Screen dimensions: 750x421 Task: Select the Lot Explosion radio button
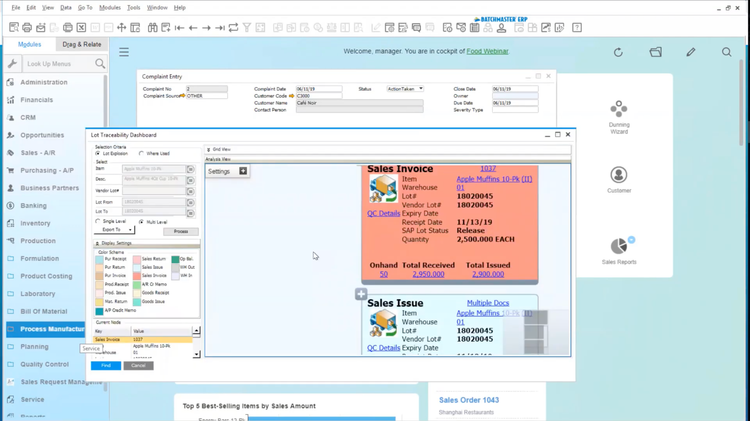98,154
